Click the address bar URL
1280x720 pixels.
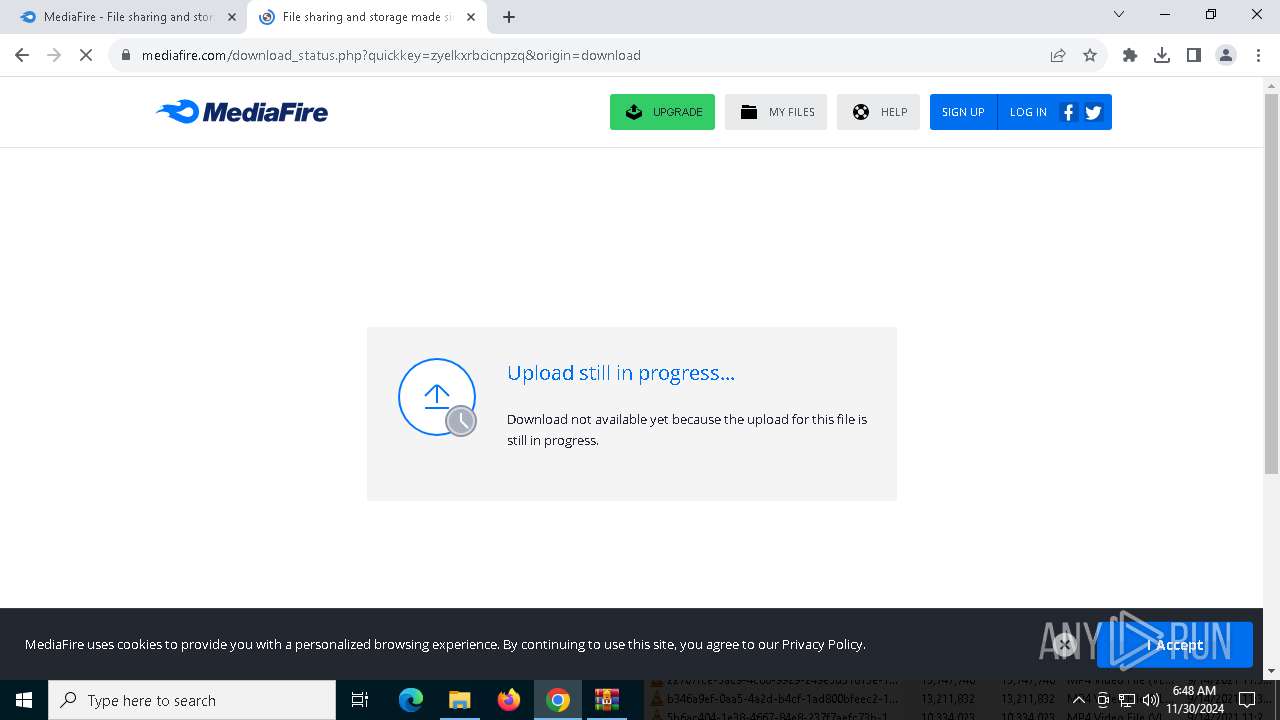pos(391,55)
